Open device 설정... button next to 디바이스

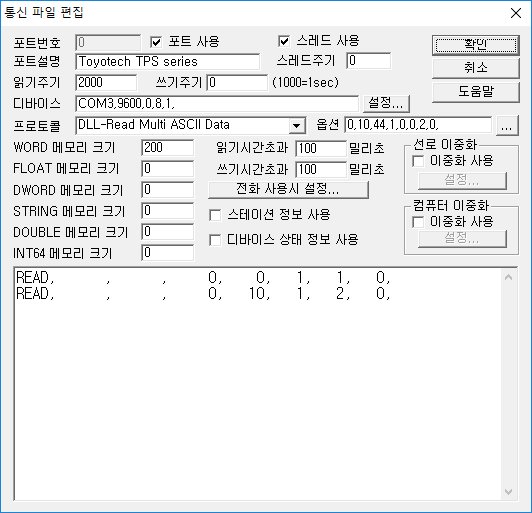point(386,103)
